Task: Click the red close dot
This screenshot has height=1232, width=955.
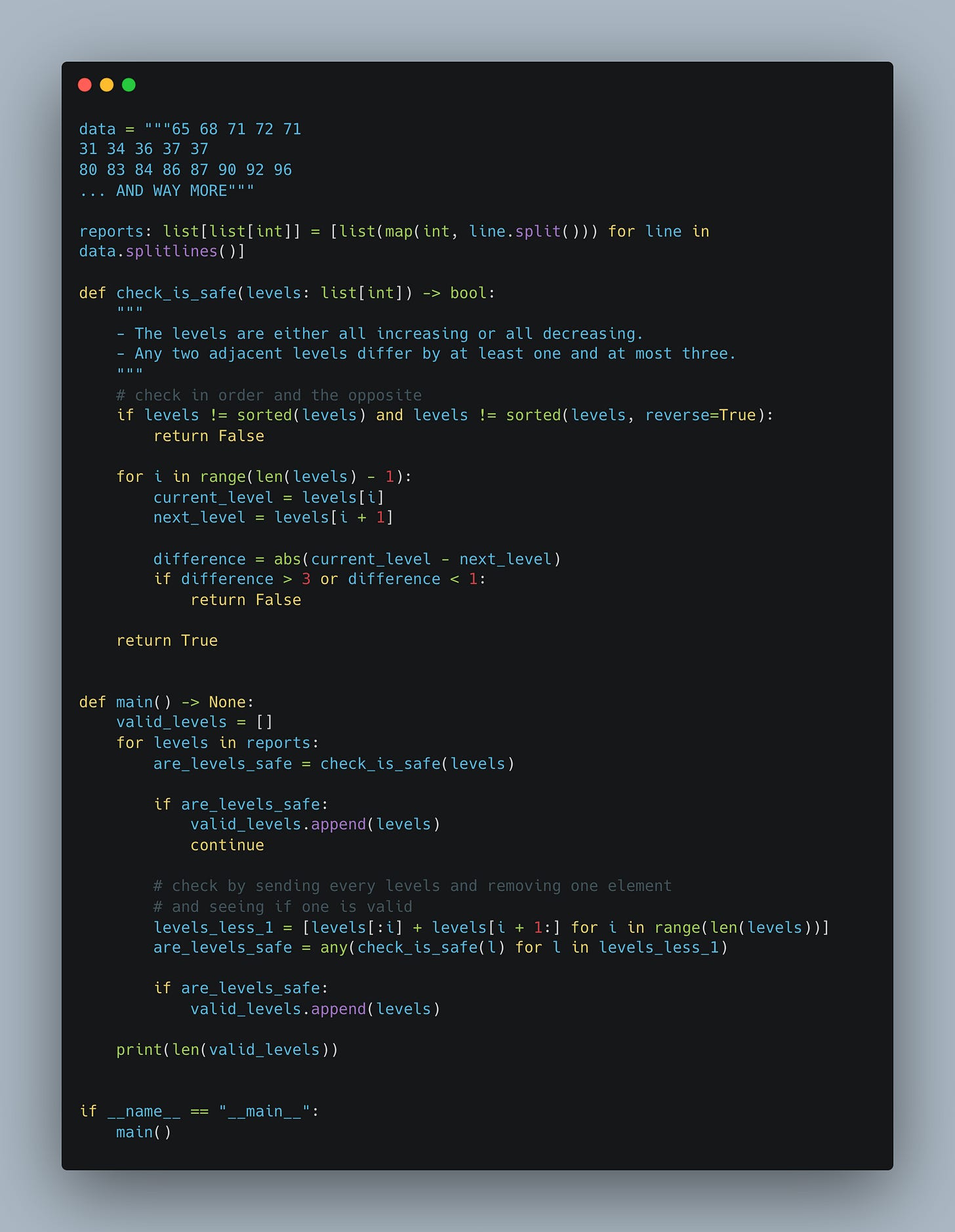Action: (x=85, y=85)
